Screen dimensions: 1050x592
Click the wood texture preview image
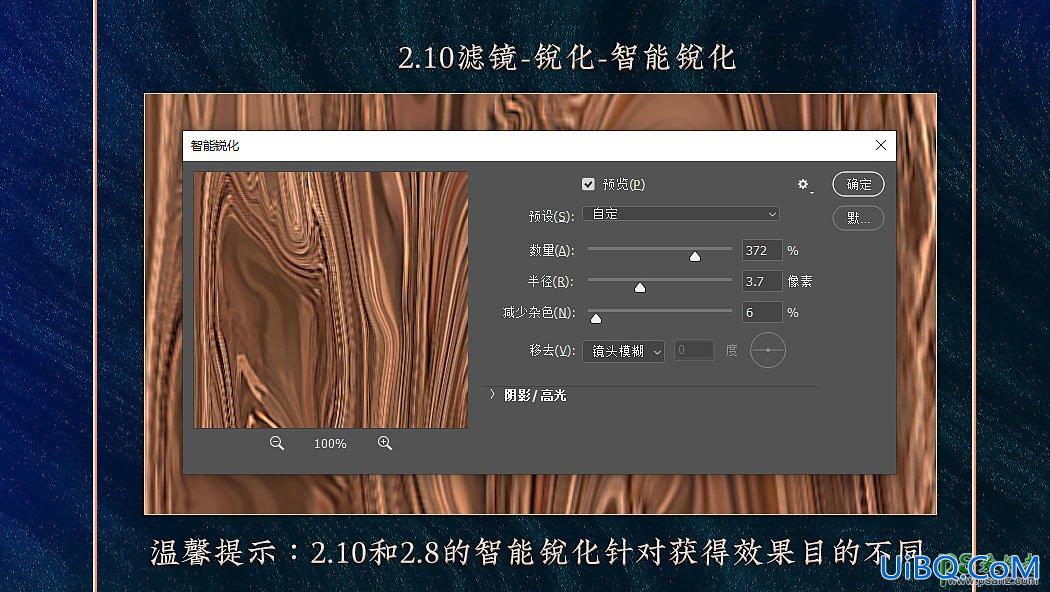pyautogui.click(x=331, y=300)
